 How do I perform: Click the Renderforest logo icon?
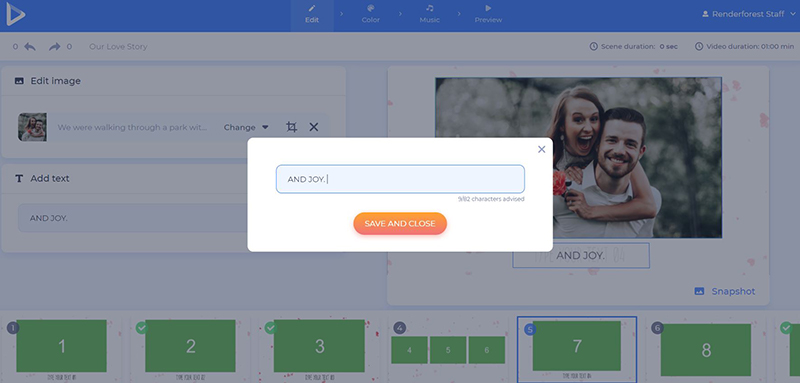tap(15, 14)
